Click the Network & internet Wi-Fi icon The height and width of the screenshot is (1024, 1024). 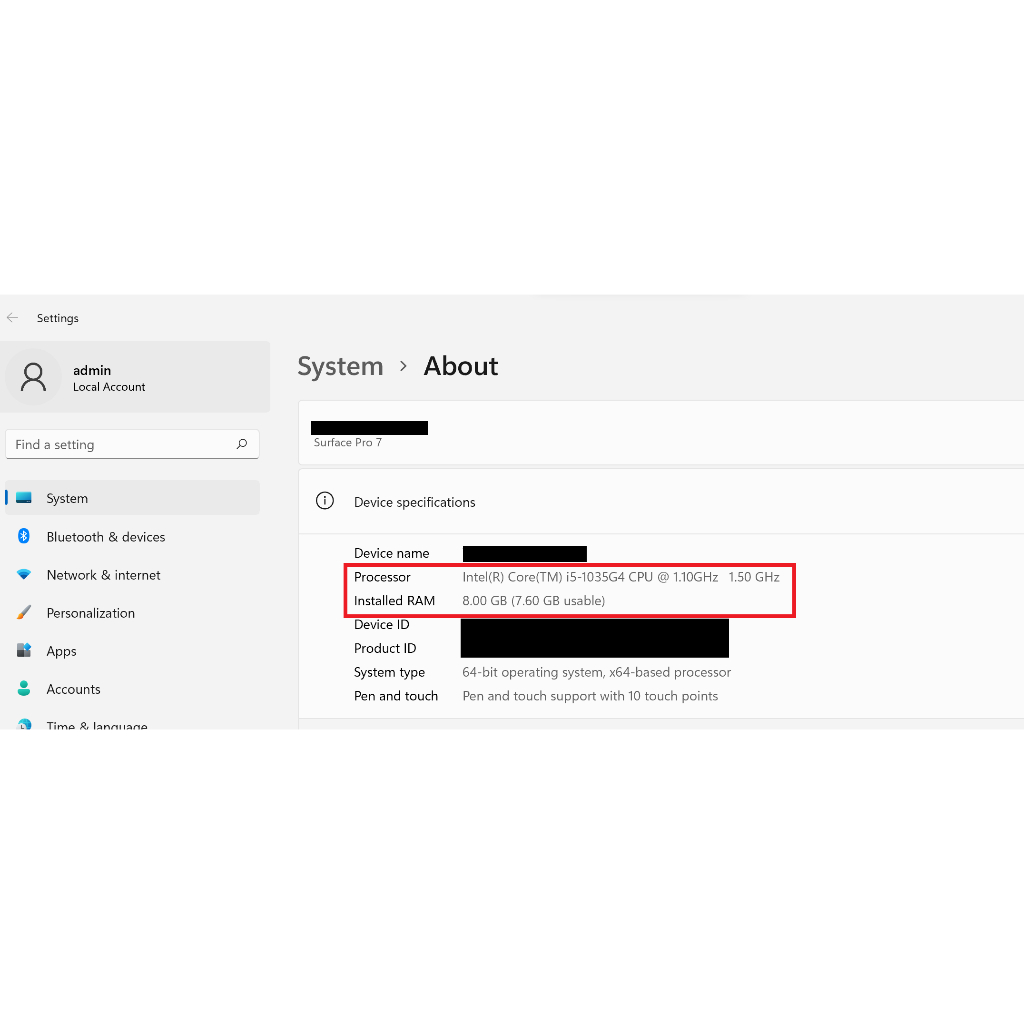(24, 575)
